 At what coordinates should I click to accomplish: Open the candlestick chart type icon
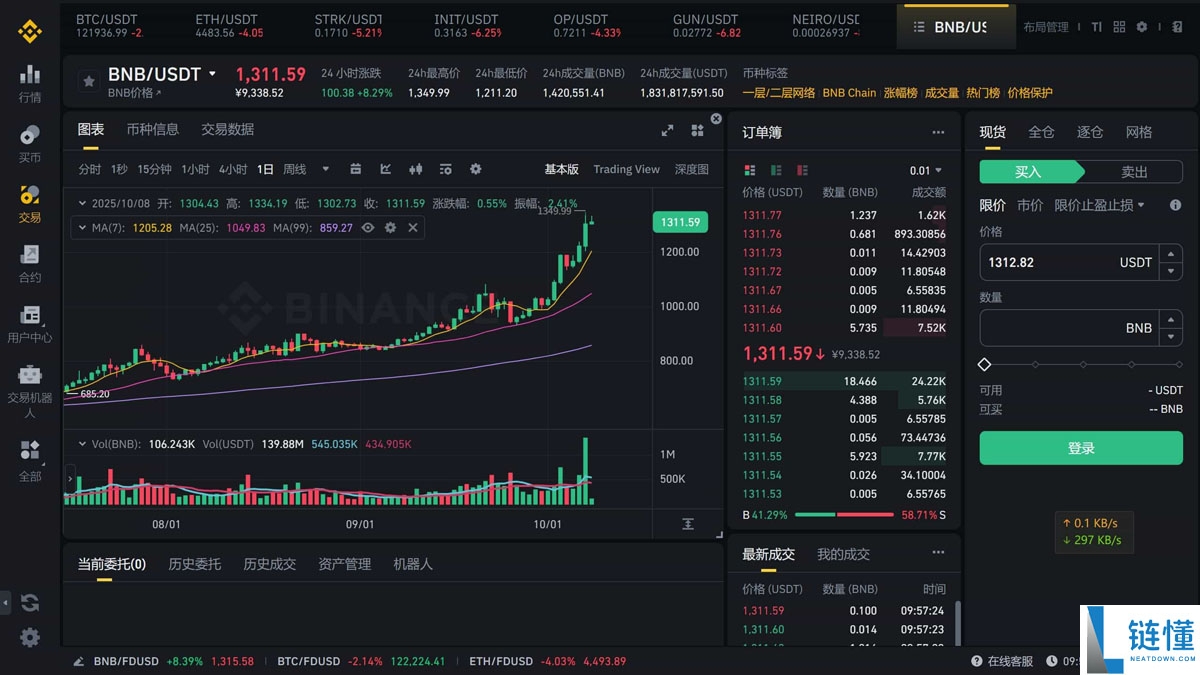click(416, 169)
